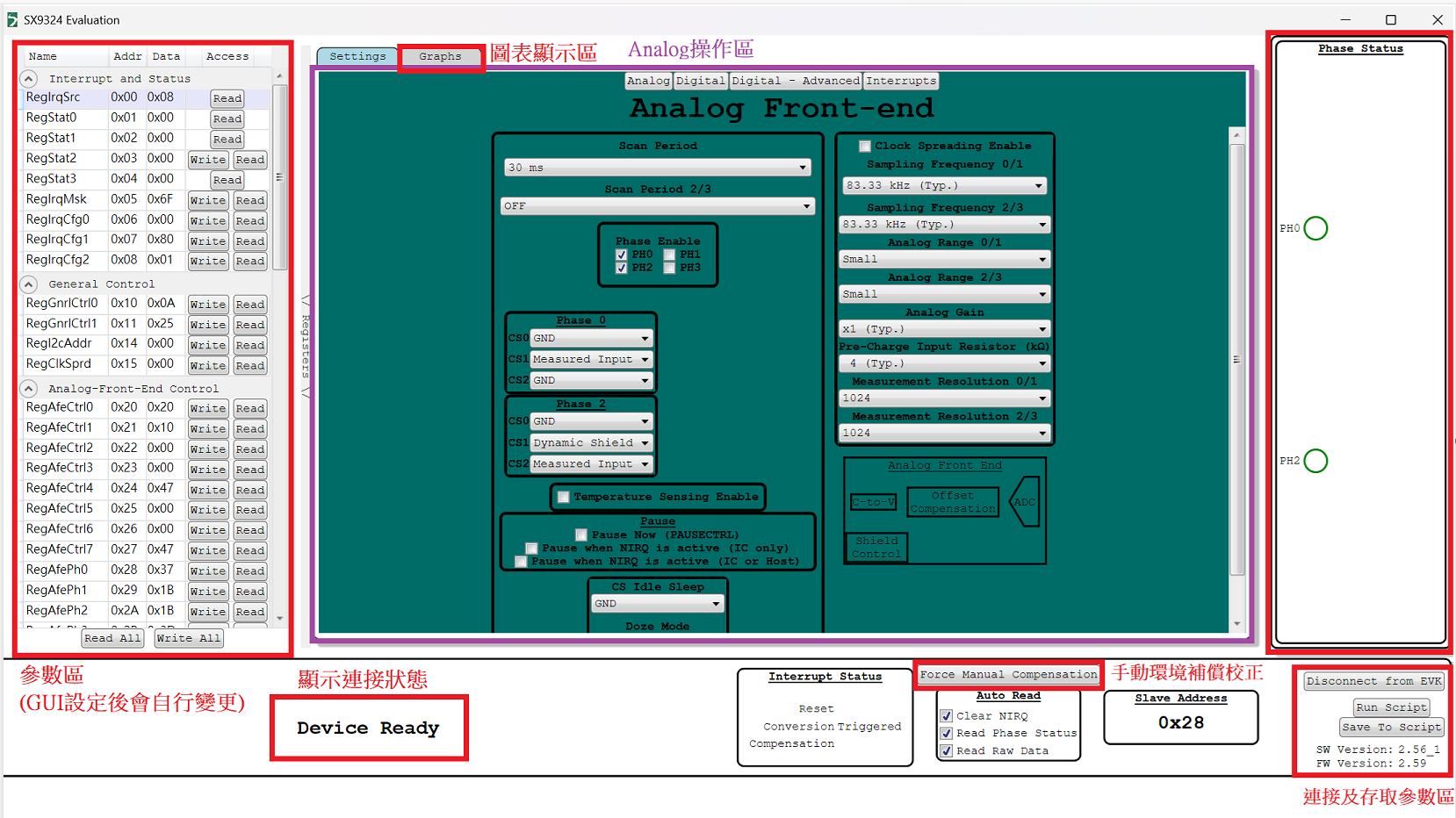Click Disconnect from EVK button
This screenshot has width=1456, height=818.
[1373, 681]
